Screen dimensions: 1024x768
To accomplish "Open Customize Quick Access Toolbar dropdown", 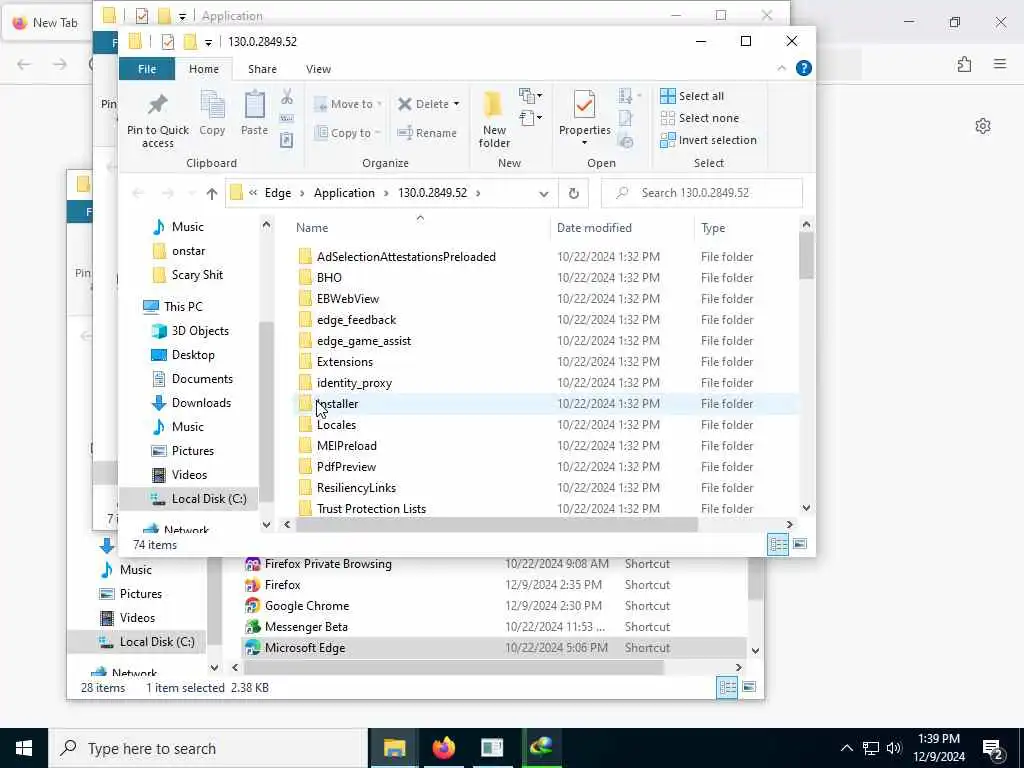I will 208,43.
